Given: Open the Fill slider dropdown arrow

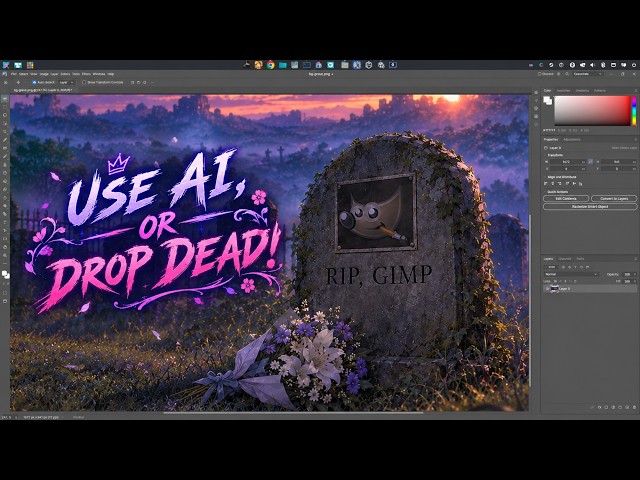Looking at the screenshot, I should (x=635, y=281).
